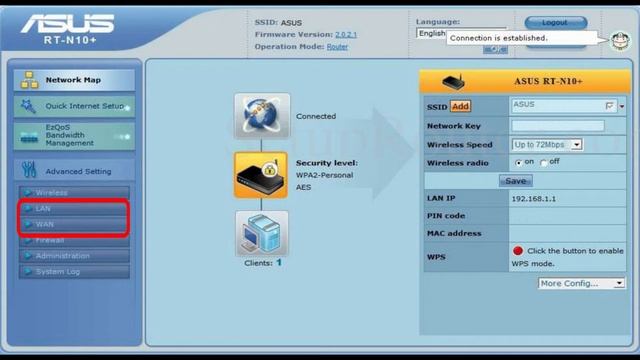Open the Administration menu
The image size is (640, 360).
point(74,256)
